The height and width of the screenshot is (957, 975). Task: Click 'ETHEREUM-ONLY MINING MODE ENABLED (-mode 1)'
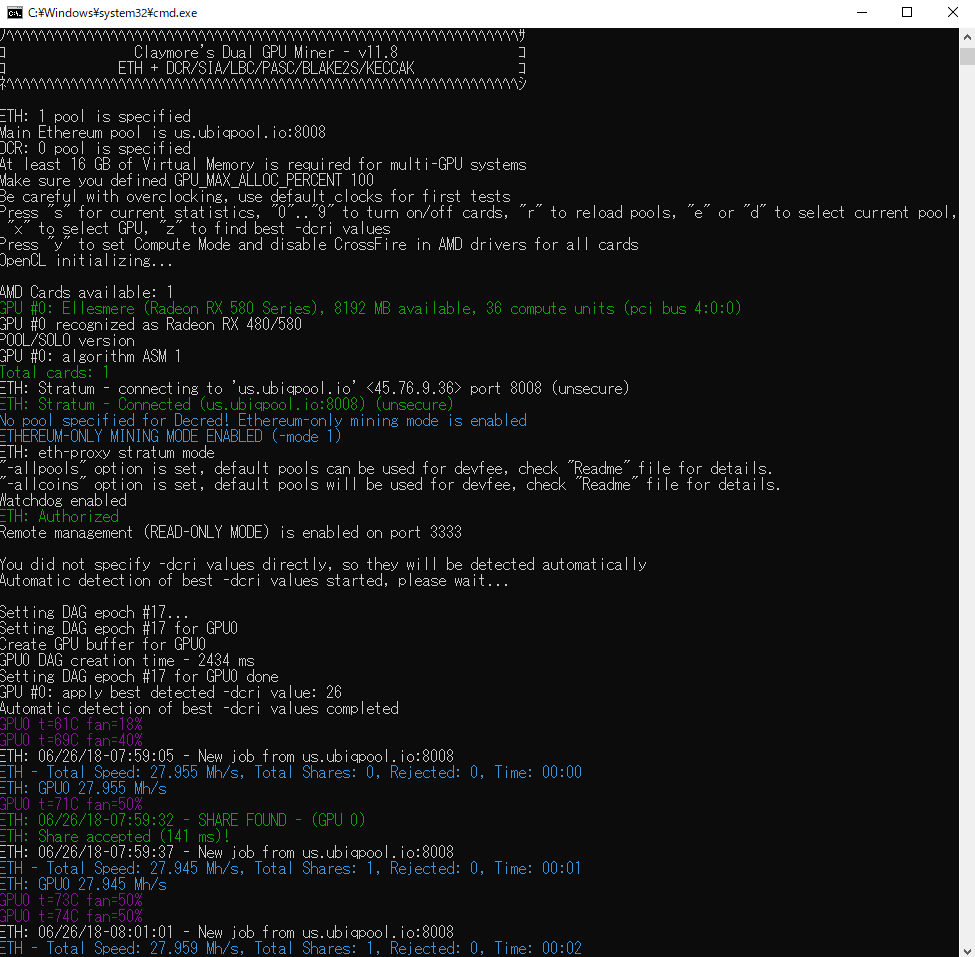[x=171, y=437]
